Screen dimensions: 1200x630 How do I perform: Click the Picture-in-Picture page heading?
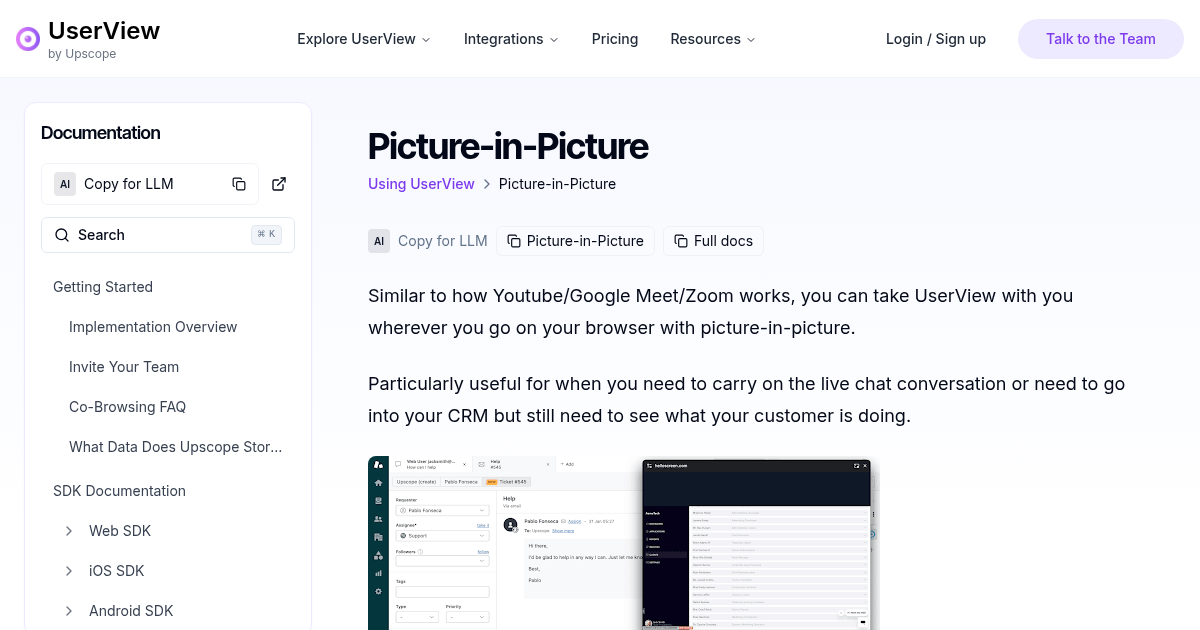(x=508, y=146)
